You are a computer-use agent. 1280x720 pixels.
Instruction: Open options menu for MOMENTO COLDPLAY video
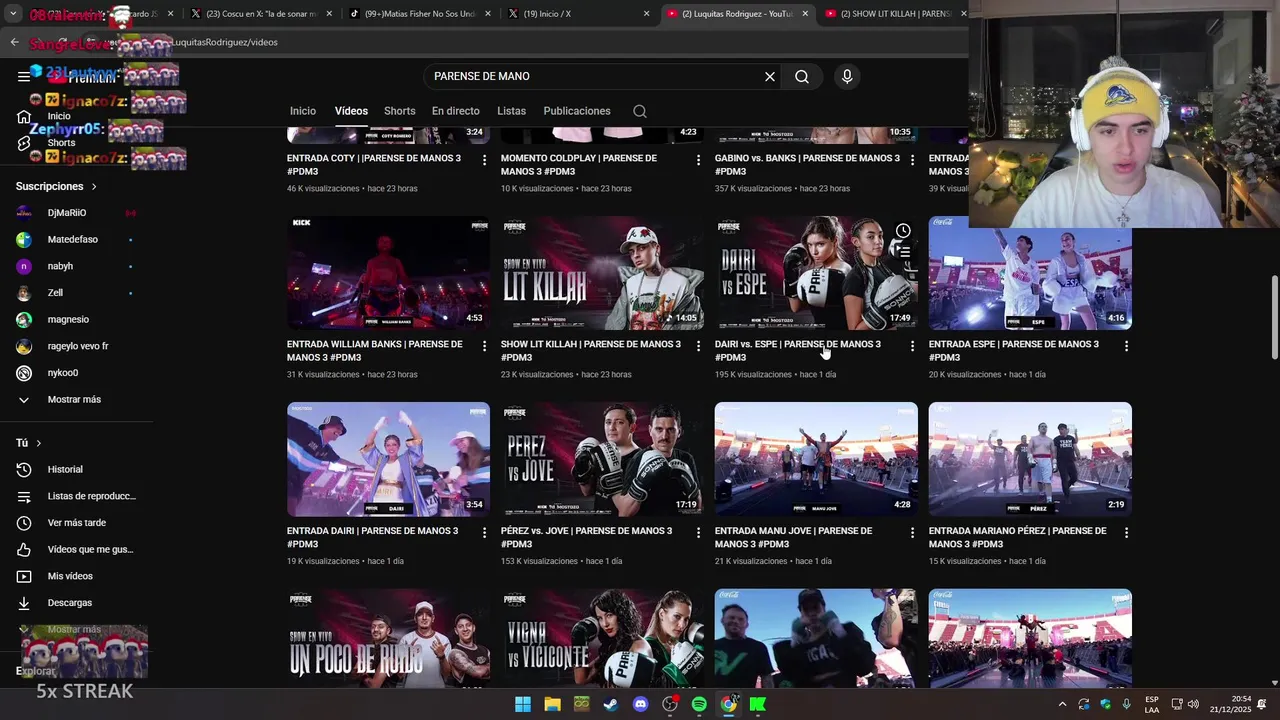698,160
